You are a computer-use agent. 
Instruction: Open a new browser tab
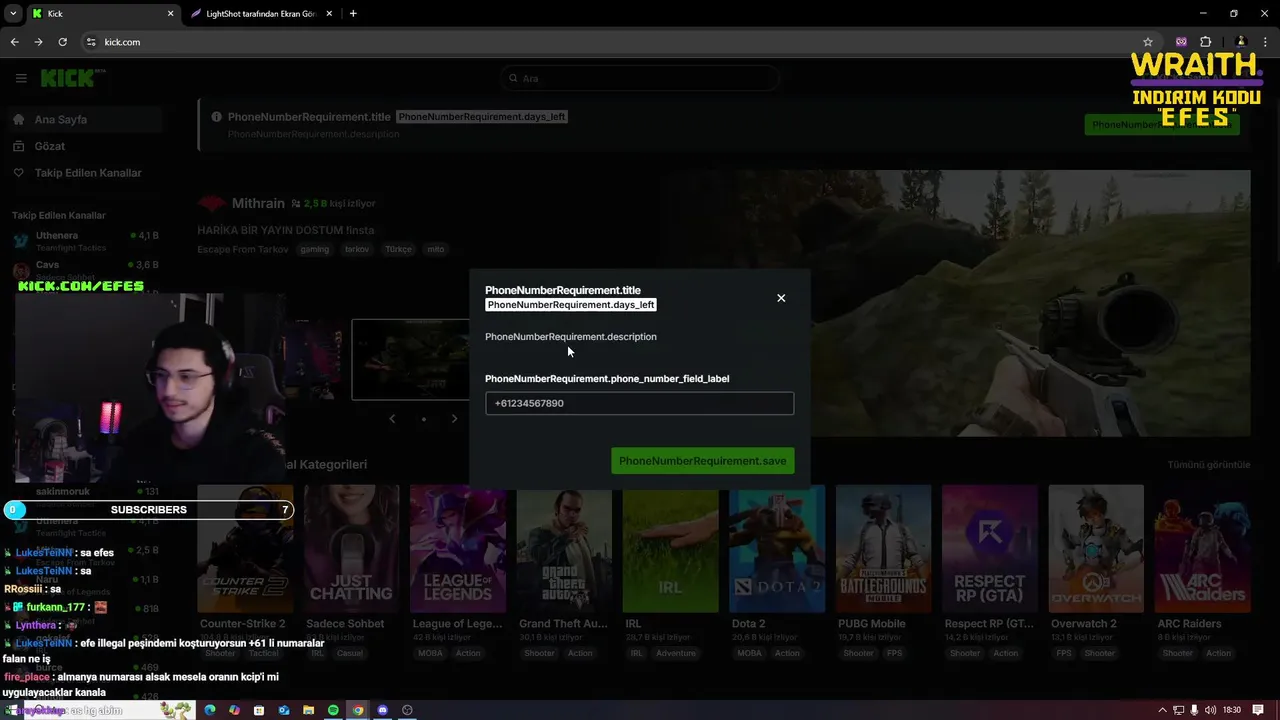coord(353,14)
